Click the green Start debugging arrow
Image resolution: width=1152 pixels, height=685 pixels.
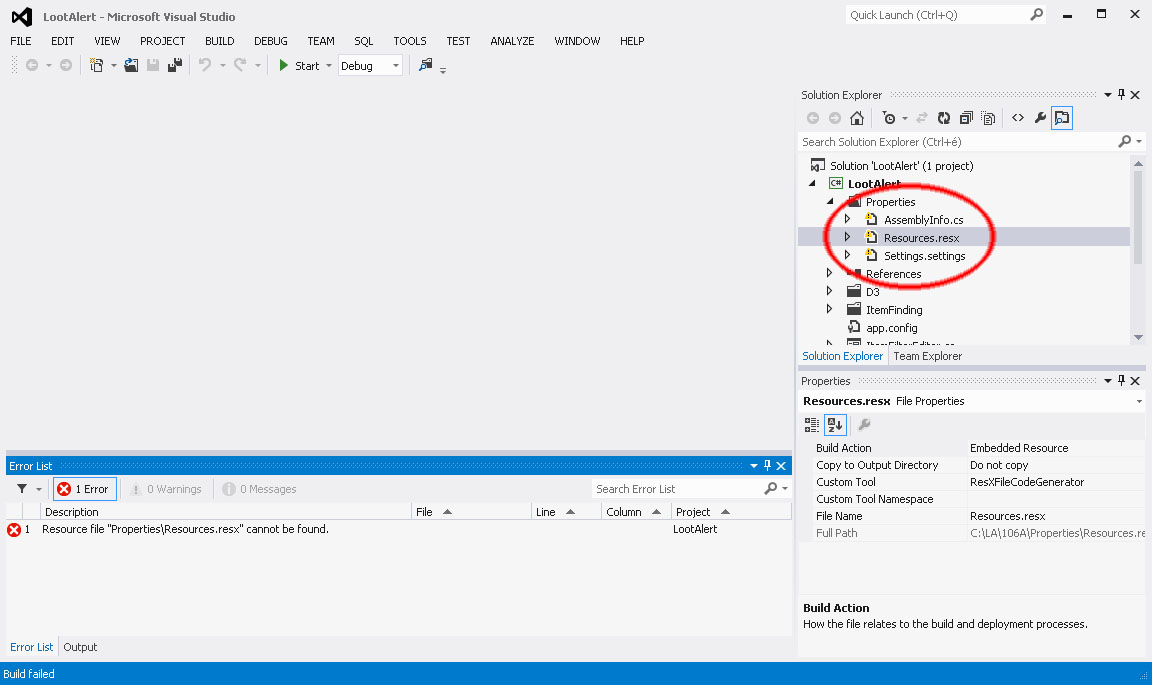click(284, 65)
